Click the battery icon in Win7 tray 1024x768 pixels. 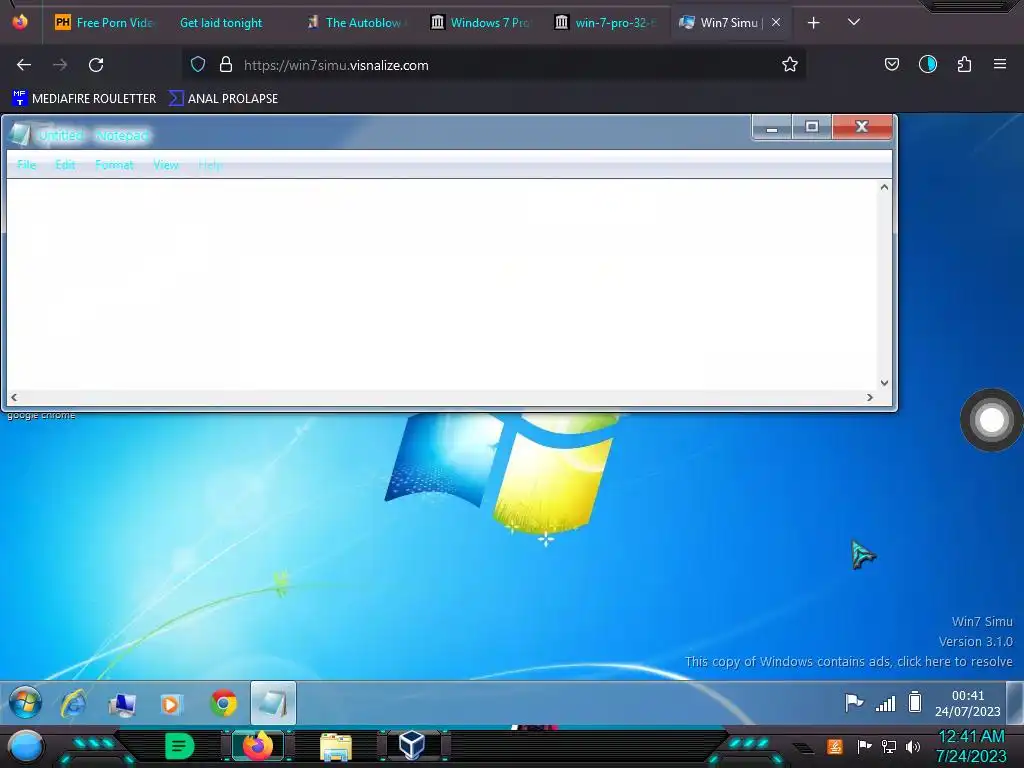pyautogui.click(x=915, y=702)
